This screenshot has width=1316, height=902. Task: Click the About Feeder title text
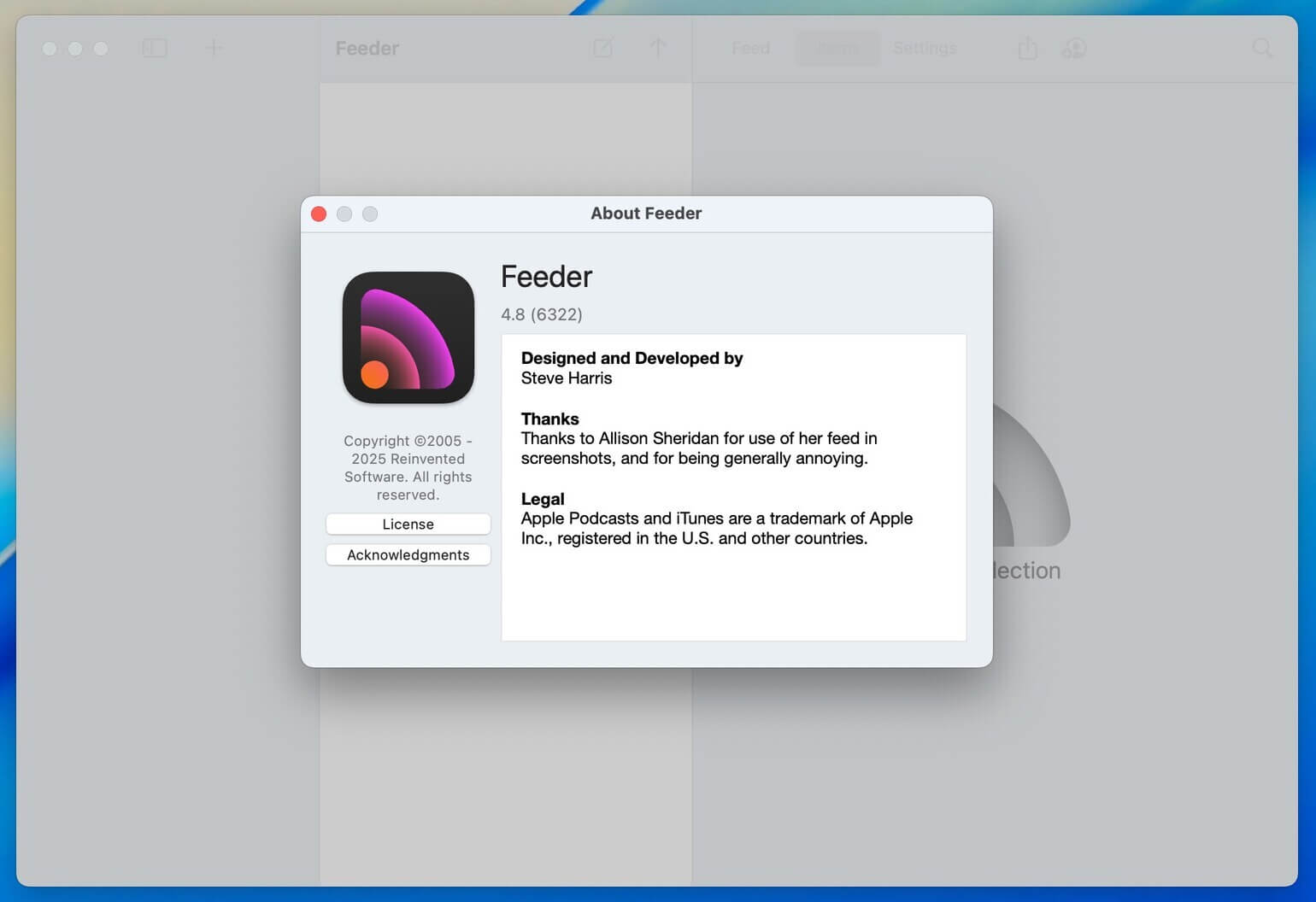click(646, 214)
